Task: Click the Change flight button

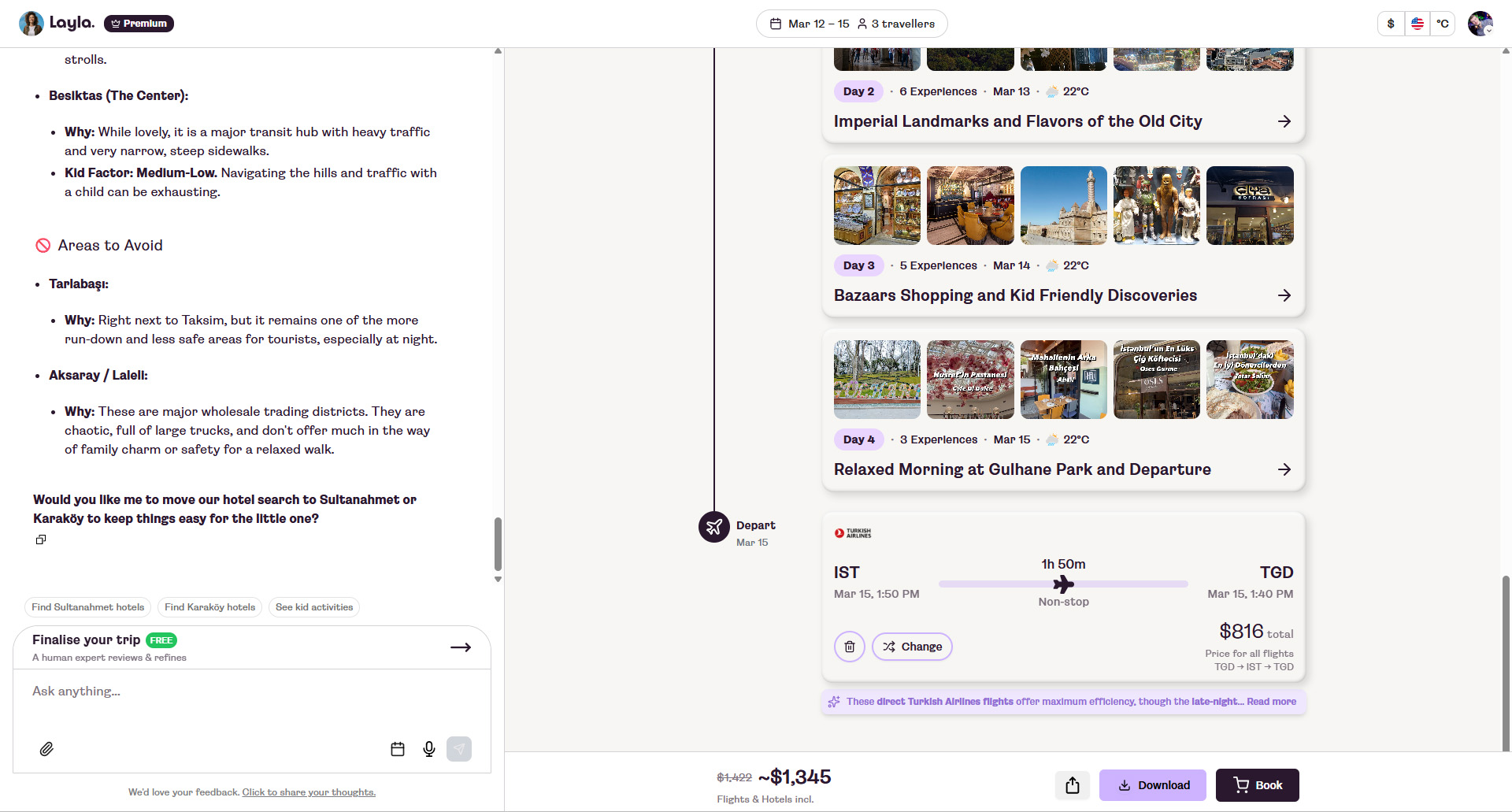Action: [x=912, y=647]
